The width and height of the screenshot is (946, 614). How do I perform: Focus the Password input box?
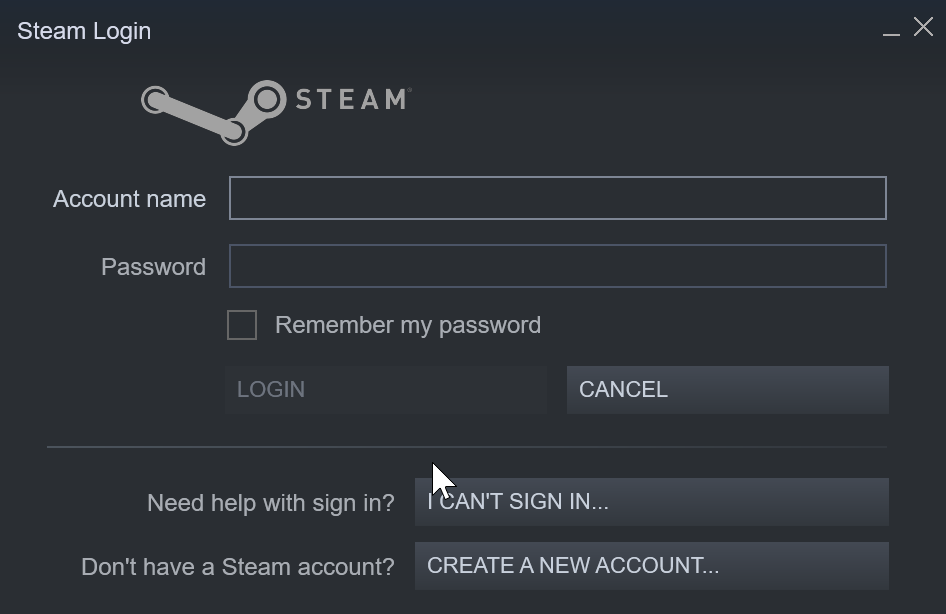(x=557, y=266)
